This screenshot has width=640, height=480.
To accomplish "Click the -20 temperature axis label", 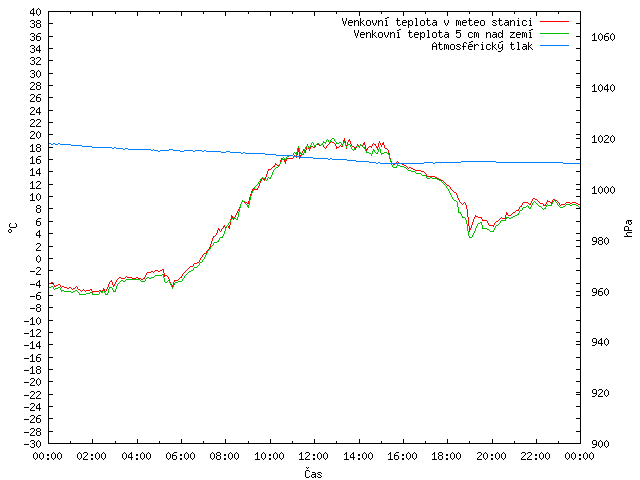I will click(33, 382).
